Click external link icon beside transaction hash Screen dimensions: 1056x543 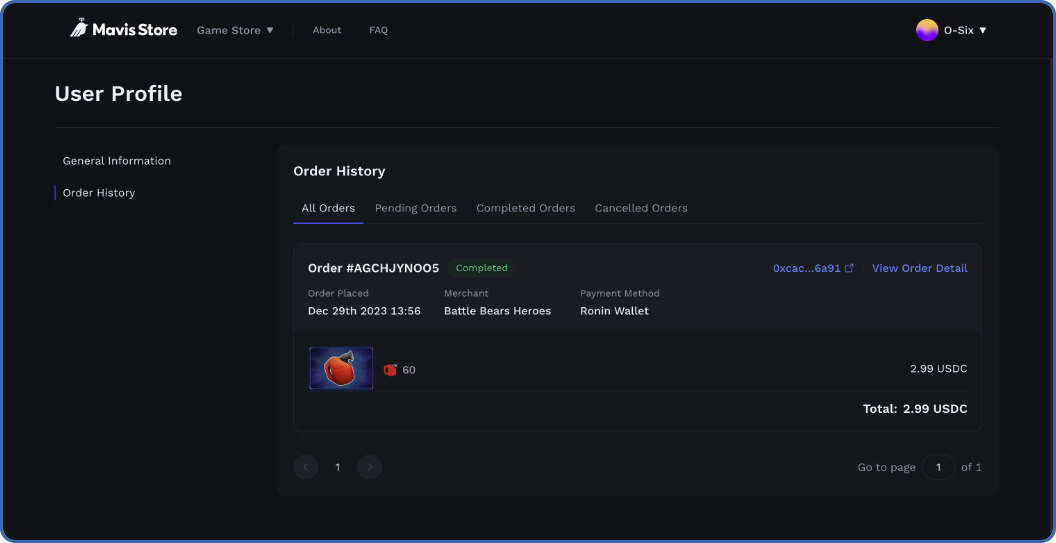click(x=849, y=268)
